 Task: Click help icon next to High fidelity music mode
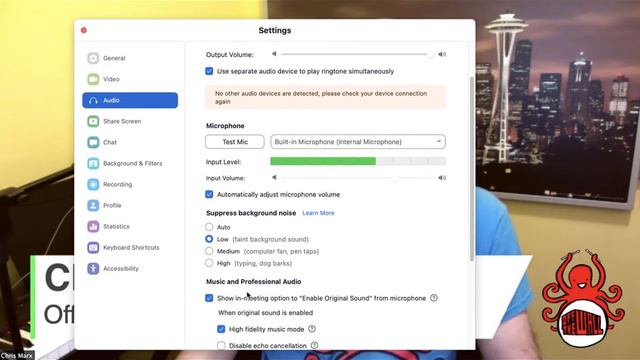coord(312,329)
